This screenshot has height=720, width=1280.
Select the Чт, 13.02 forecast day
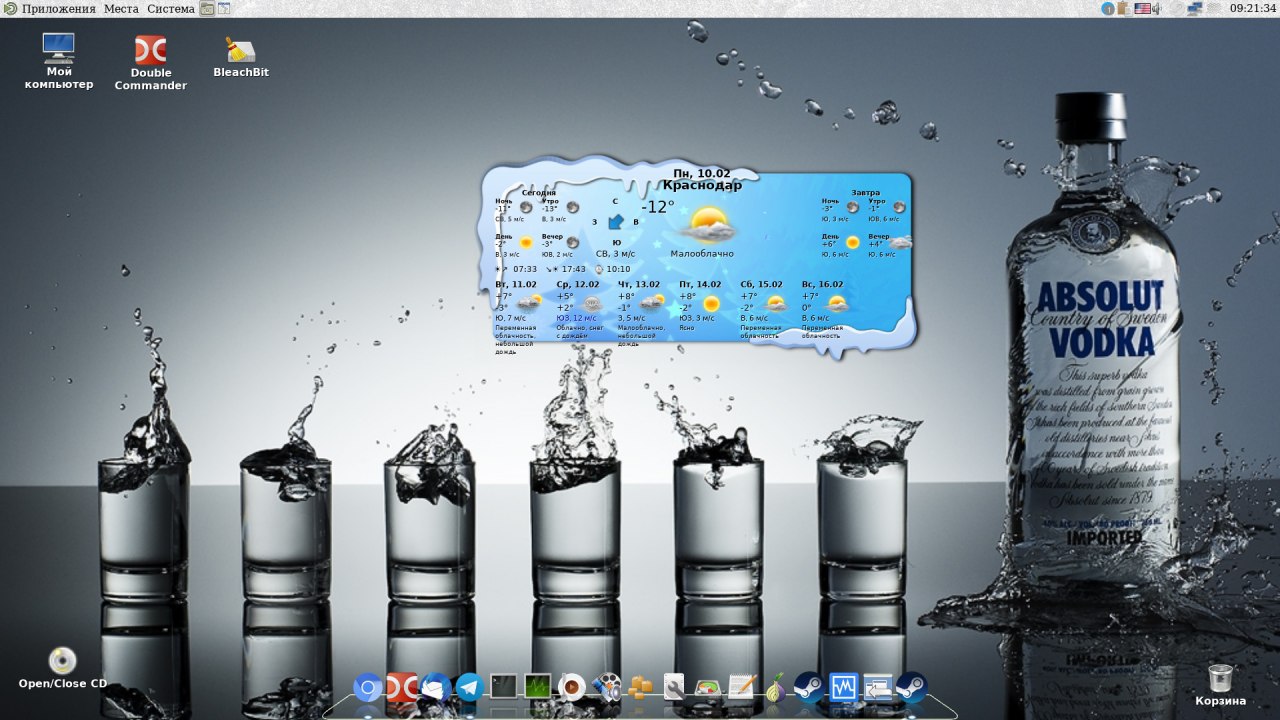click(639, 284)
